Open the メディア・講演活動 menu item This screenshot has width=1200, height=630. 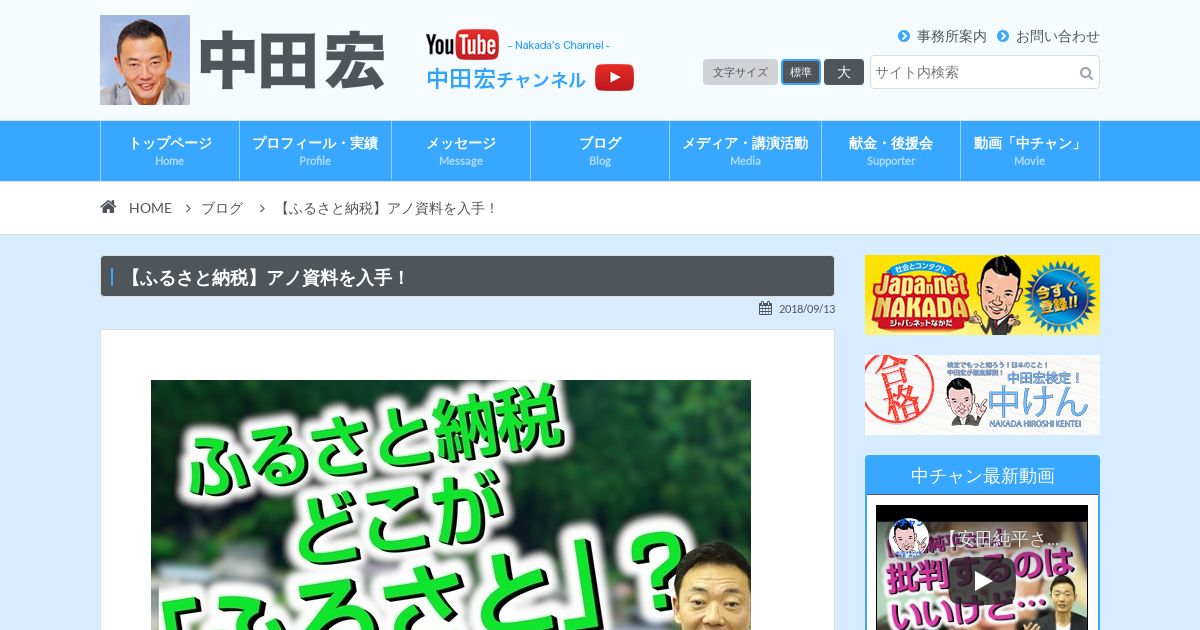[x=745, y=151]
